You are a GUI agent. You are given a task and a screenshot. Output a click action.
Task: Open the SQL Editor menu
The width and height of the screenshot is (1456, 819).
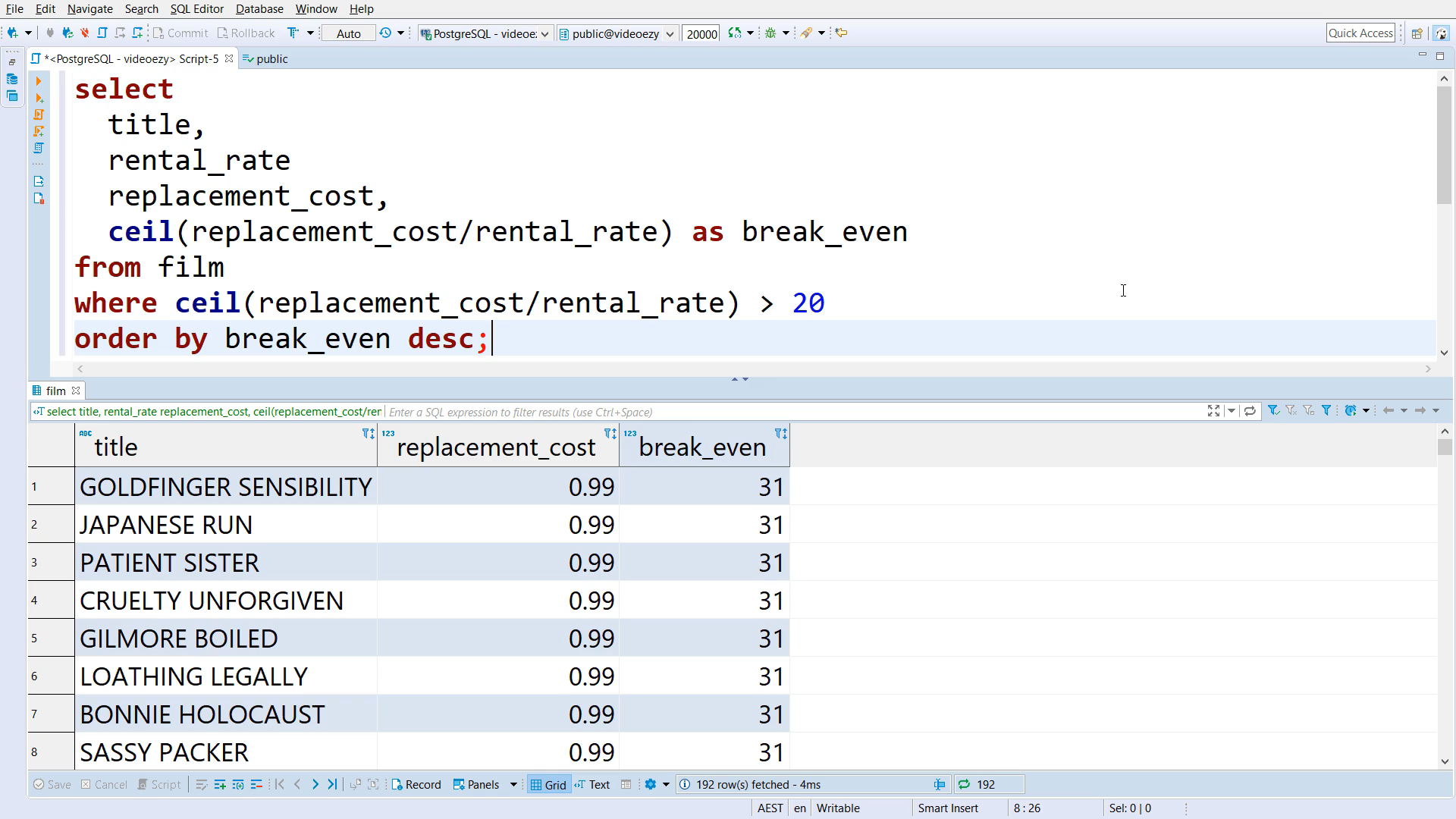tap(196, 9)
